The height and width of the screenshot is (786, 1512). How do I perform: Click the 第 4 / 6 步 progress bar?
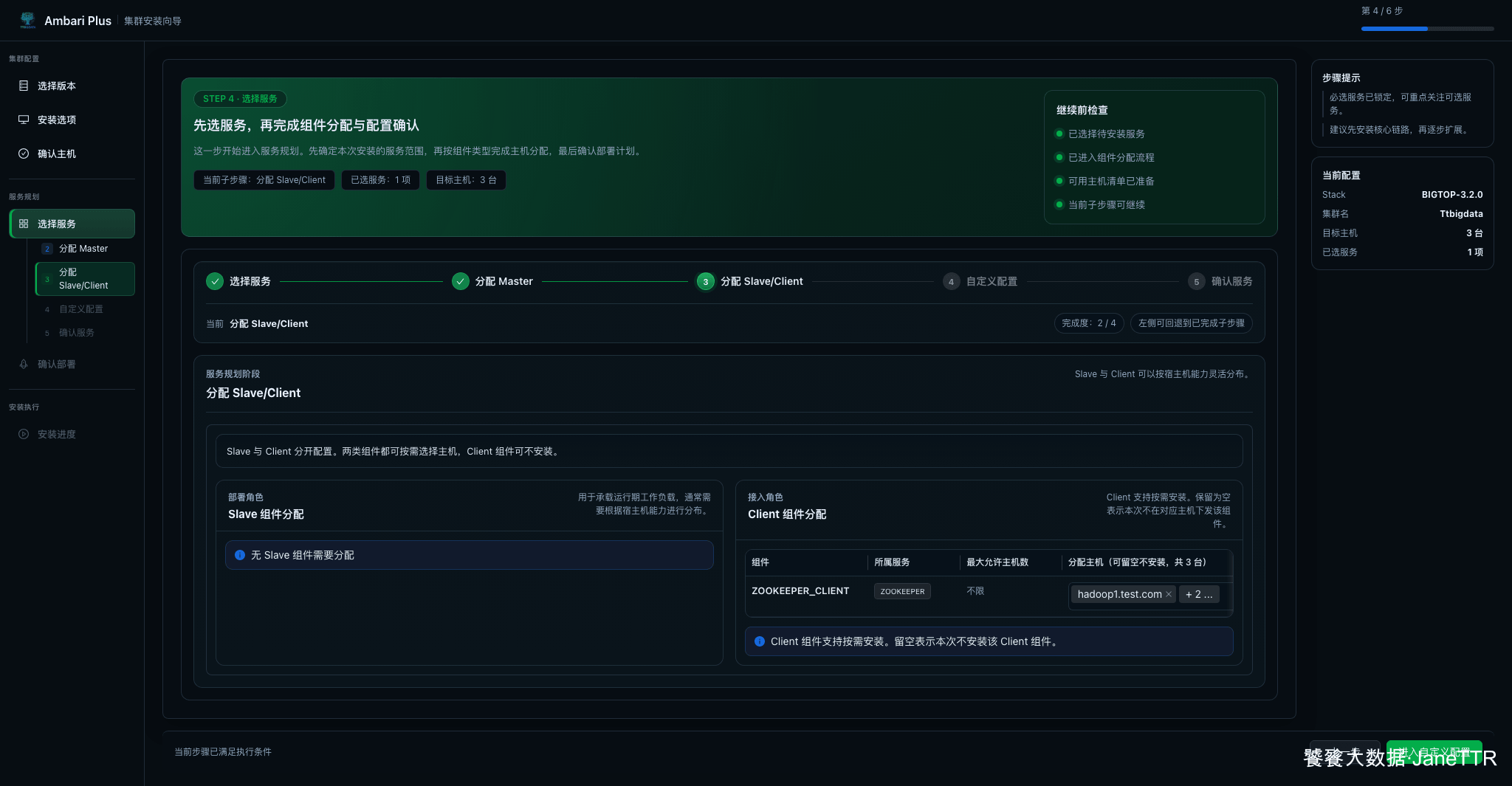[x=1428, y=29]
